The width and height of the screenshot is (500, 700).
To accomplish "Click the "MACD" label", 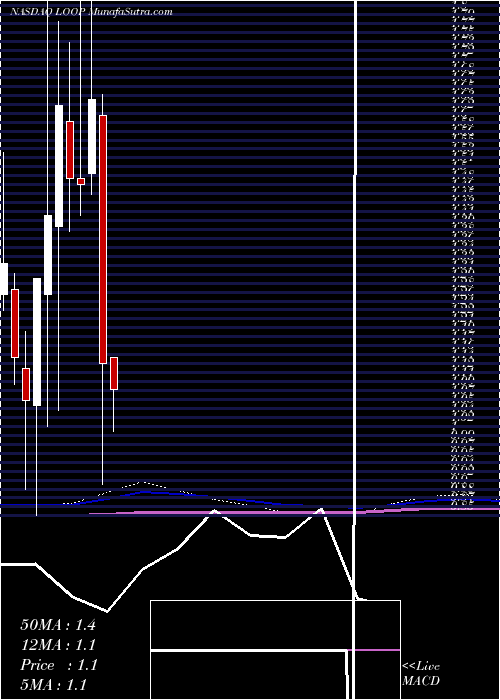I will (x=421, y=681).
